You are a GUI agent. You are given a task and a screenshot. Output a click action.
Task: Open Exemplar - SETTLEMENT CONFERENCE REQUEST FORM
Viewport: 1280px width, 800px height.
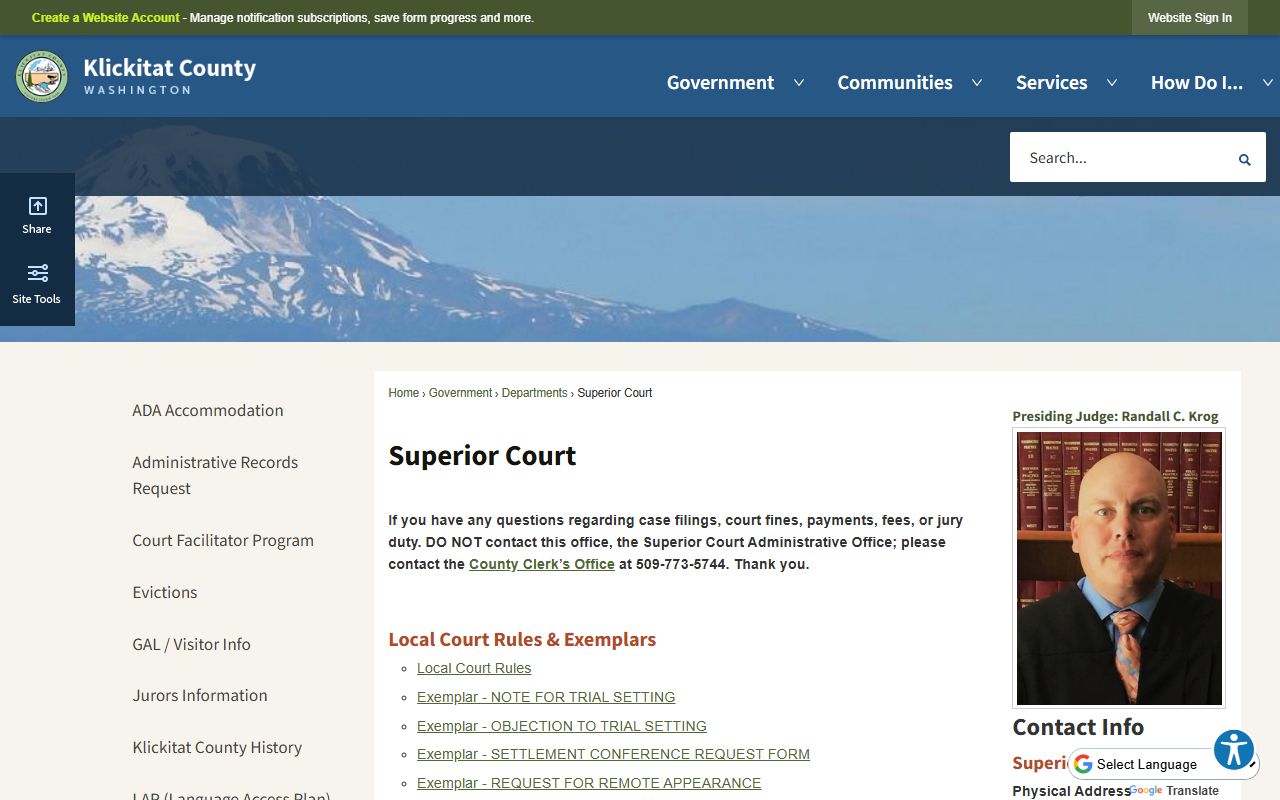613,754
